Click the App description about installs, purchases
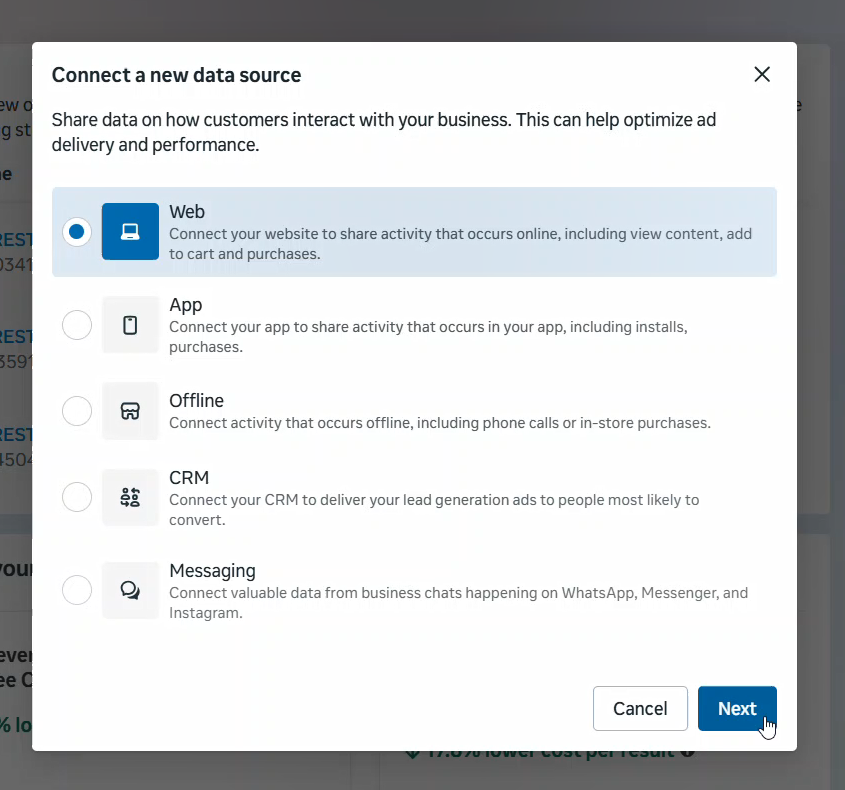845x790 pixels. 428,337
